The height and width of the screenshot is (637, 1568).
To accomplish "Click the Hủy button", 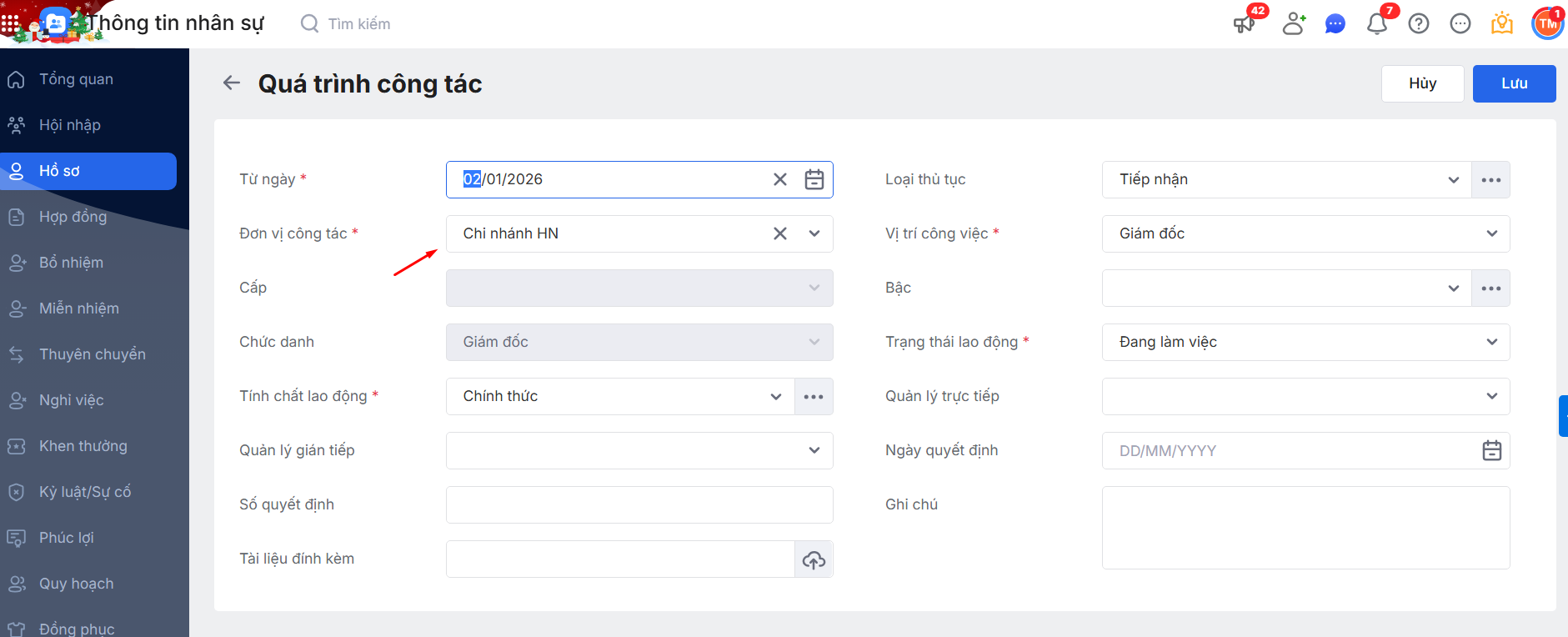I will click(x=1422, y=83).
